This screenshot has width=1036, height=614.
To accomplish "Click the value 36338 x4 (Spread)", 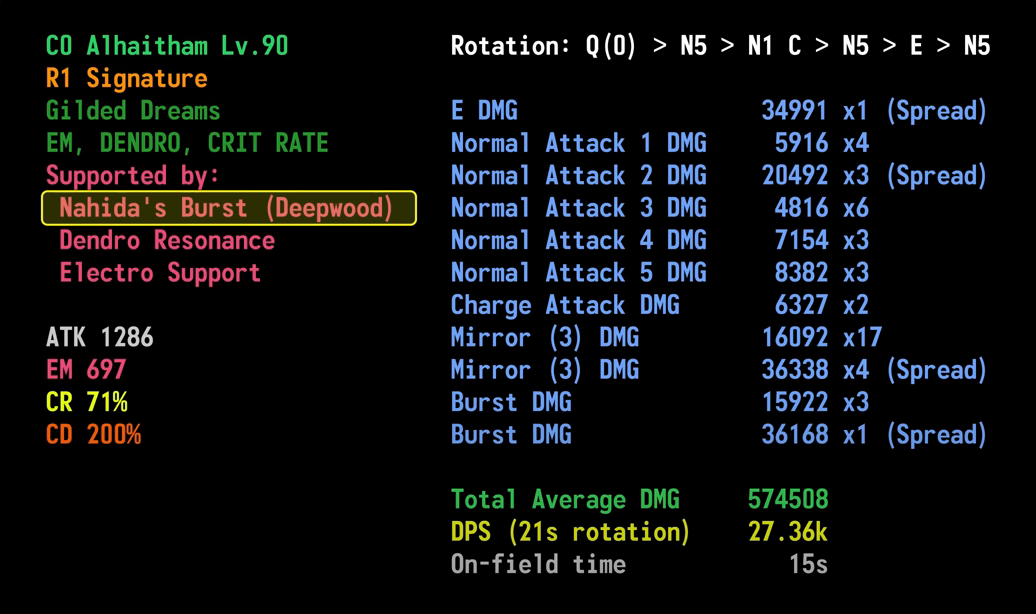I will click(x=874, y=370).
